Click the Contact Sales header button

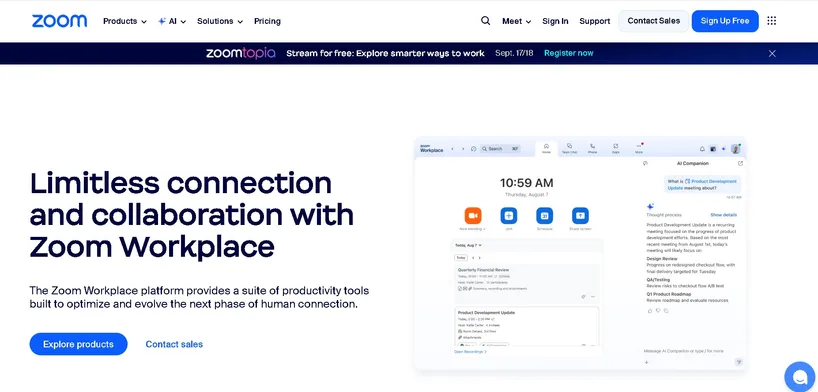click(654, 21)
